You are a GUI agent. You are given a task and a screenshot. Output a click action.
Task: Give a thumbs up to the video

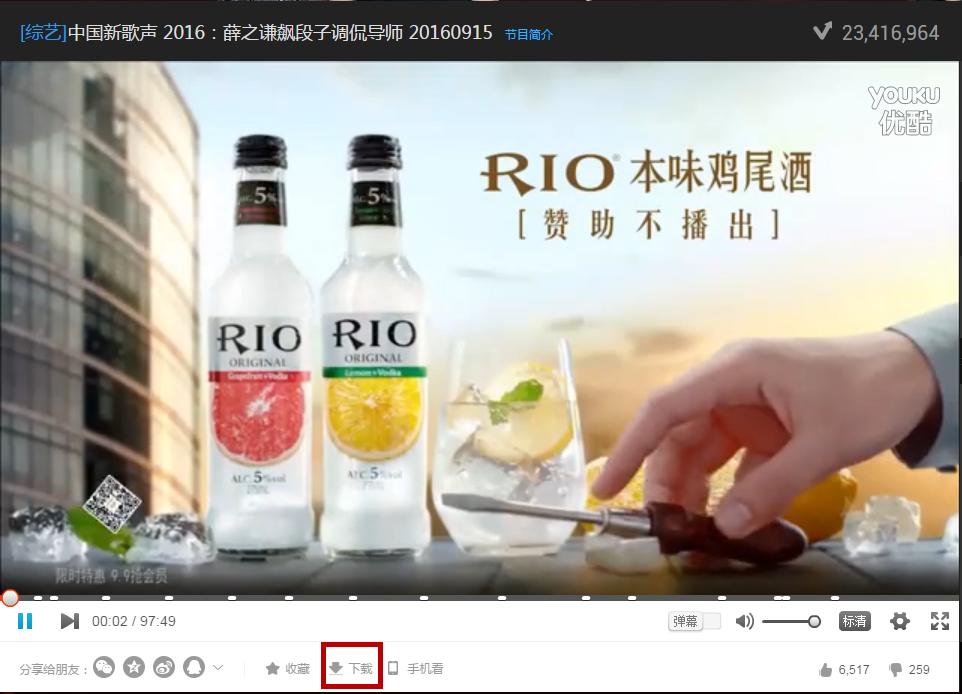[824, 667]
